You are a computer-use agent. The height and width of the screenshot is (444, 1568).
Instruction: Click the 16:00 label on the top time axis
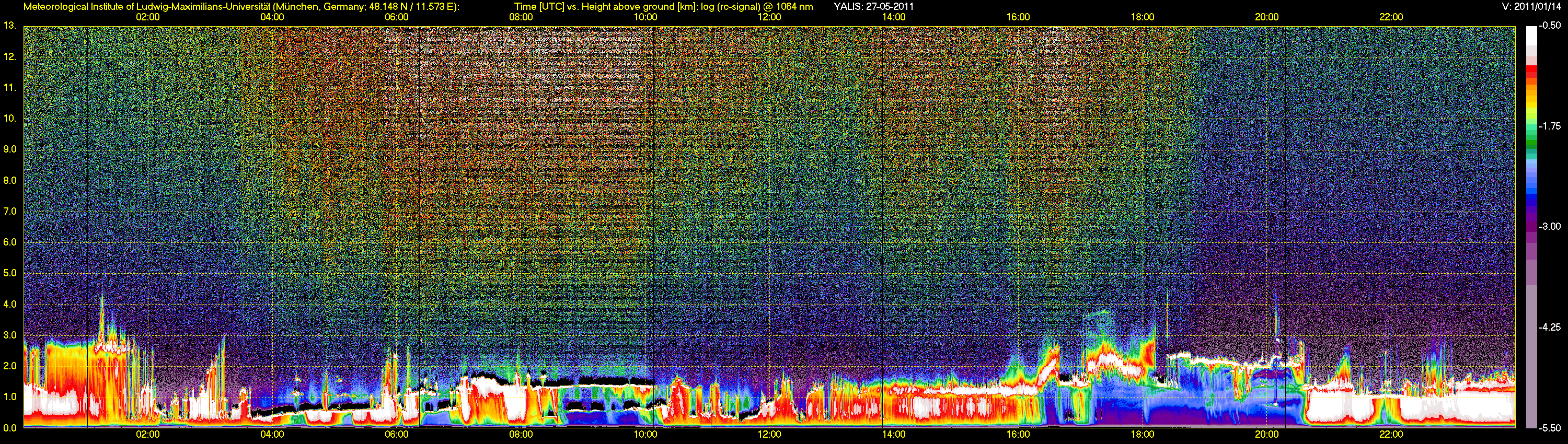click(x=1018, y=17)
